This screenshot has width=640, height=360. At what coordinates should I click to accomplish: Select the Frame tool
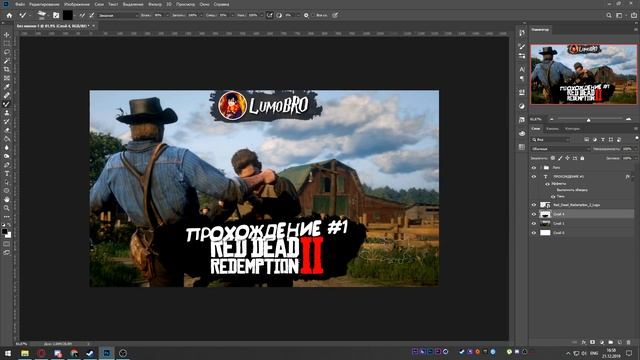click(7, 78)
